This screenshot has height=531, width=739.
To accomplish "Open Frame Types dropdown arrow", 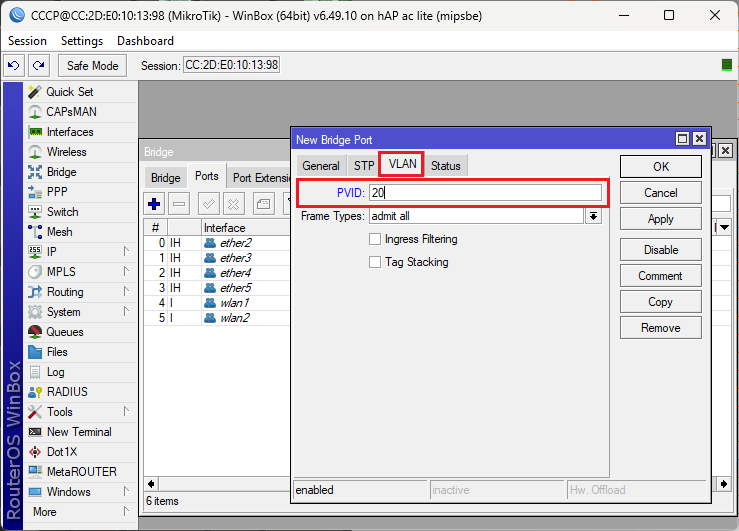I will [593, 216].
